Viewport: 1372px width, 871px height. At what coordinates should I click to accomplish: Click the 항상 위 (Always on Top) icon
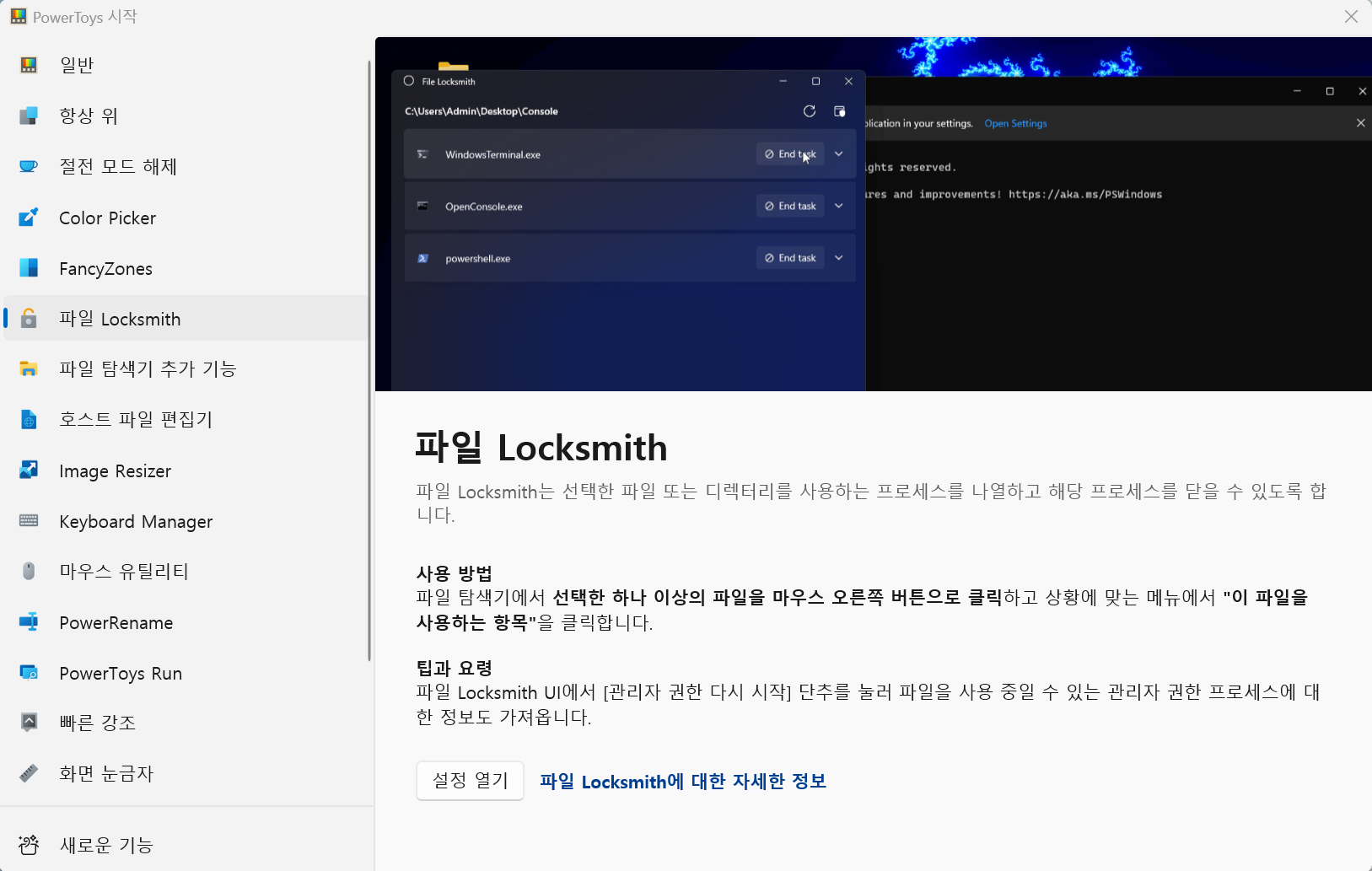tap(29, 116)
